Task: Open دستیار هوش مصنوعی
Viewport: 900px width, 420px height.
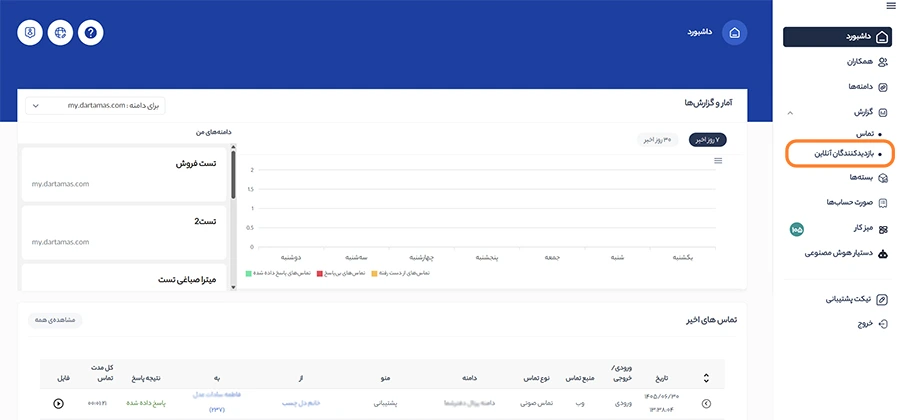Action: [x=839, y=253]
